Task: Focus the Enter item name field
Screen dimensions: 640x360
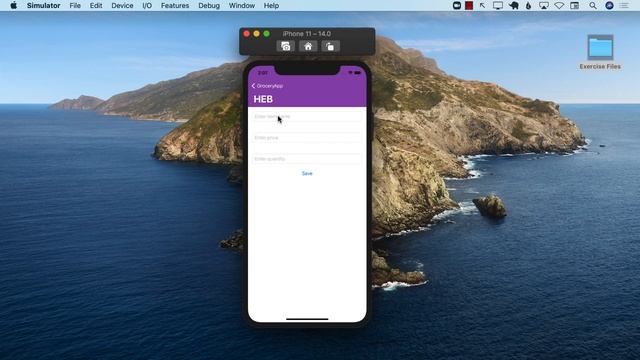Action: point(307,117)
